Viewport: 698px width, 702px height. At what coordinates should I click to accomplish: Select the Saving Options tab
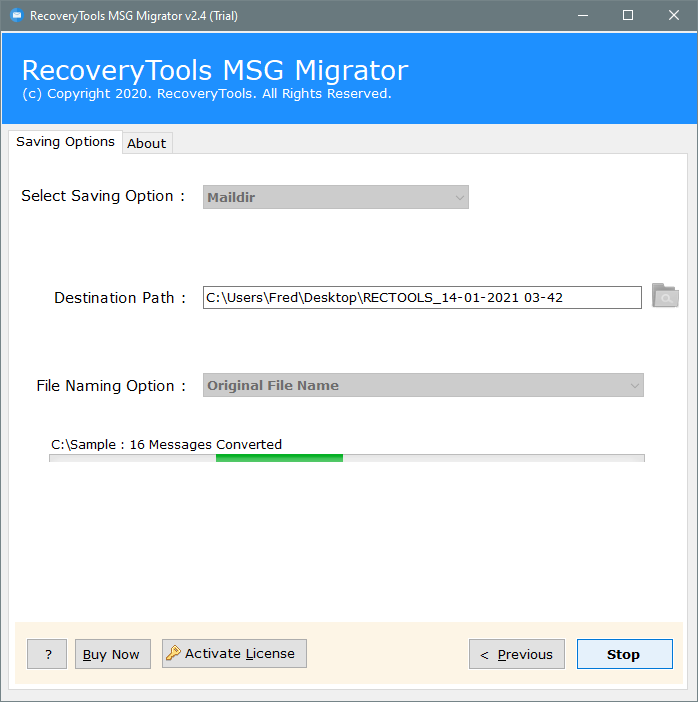pyautogui.click(x=65, y=142)
